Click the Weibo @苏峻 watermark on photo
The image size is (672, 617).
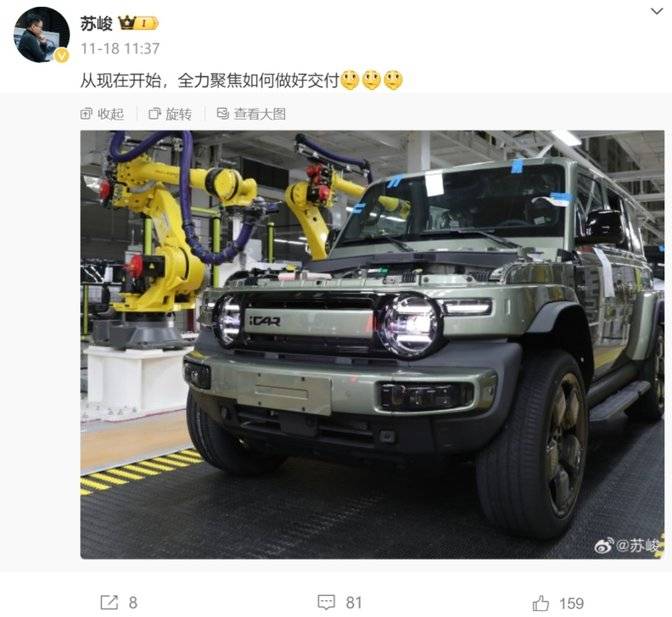[x=628, y=546]
